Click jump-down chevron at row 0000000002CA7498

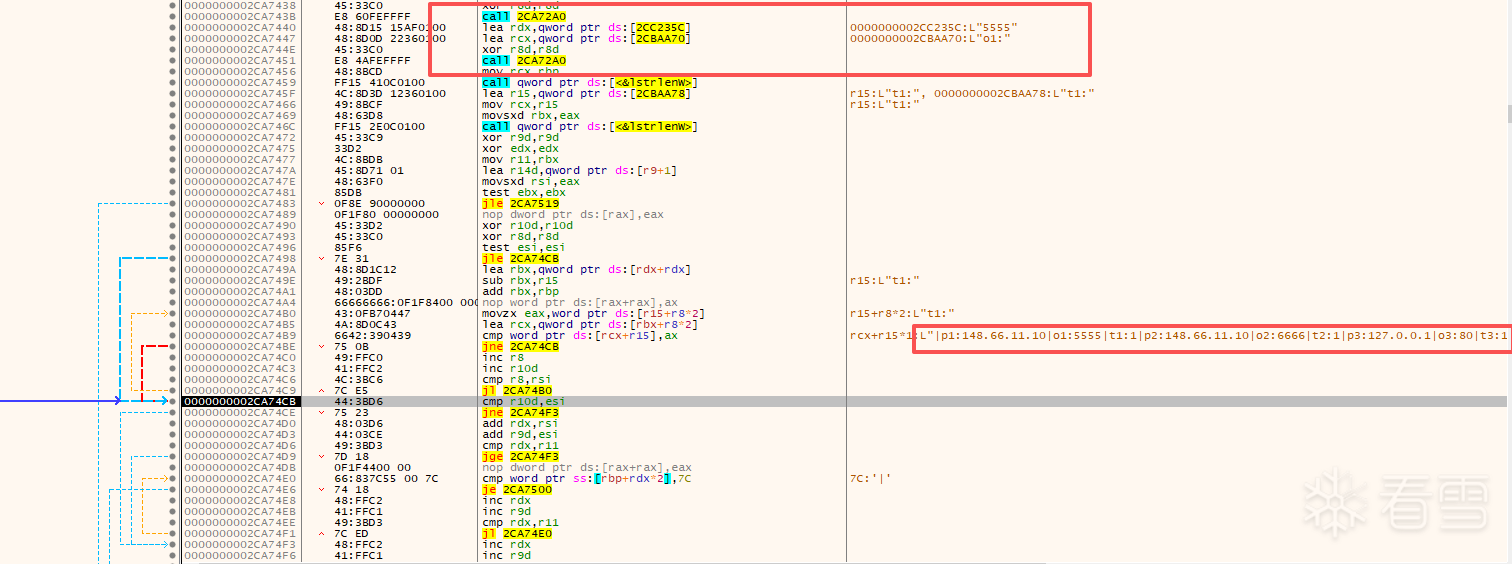click(x=321, y=258)
